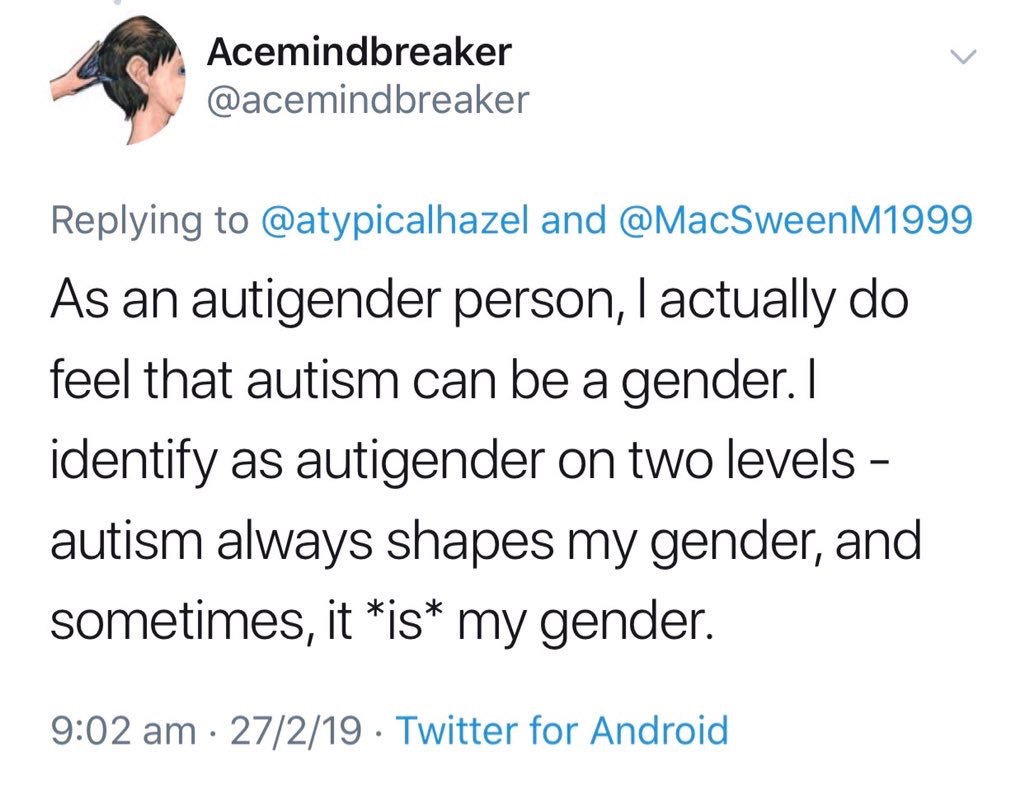Visit the @acemindbreaker handle profile

368,100
